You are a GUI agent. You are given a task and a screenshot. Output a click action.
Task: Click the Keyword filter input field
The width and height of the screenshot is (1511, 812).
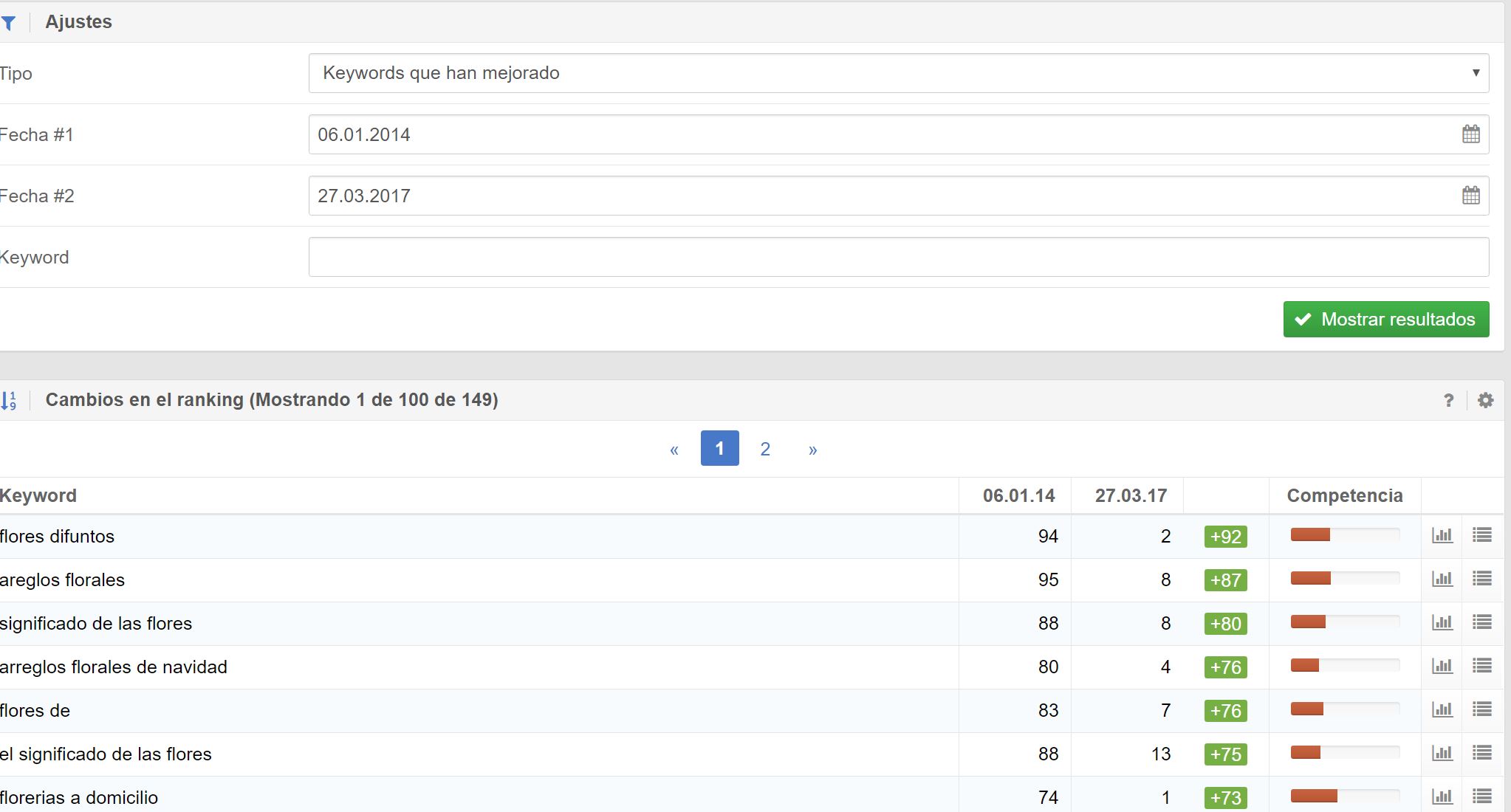898,257
